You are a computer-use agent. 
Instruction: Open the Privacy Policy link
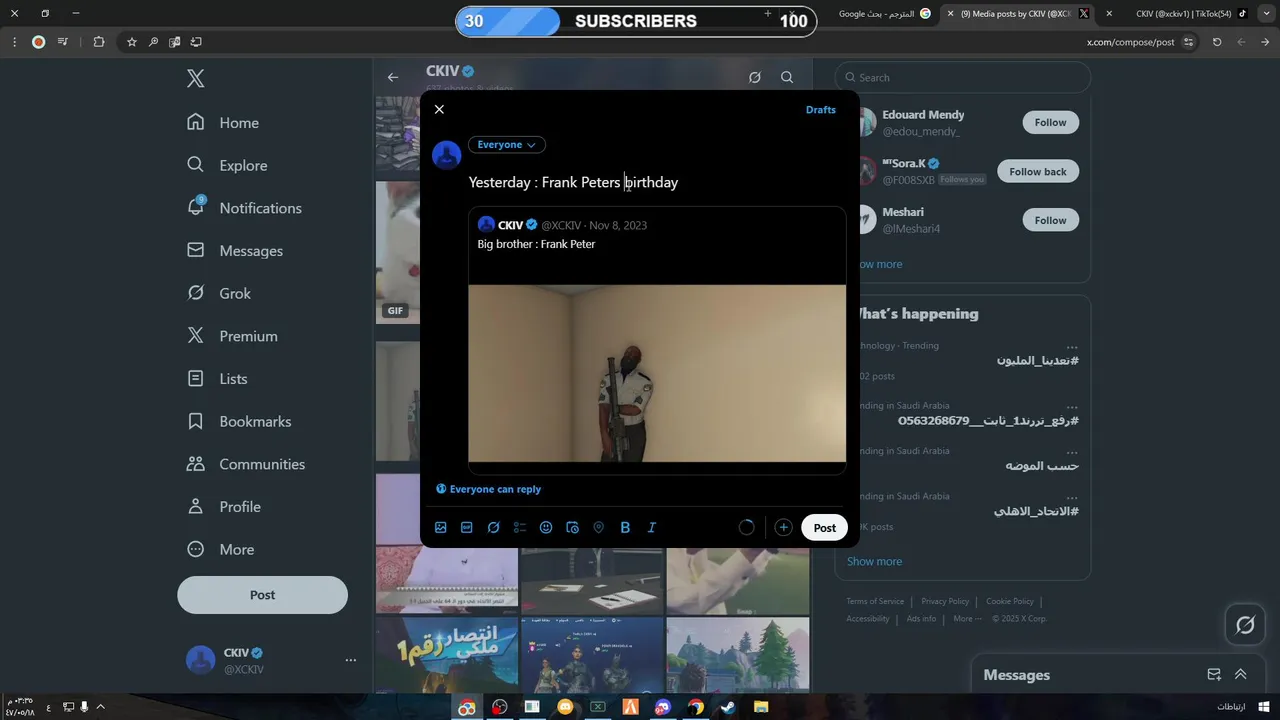tap(945, 601)
